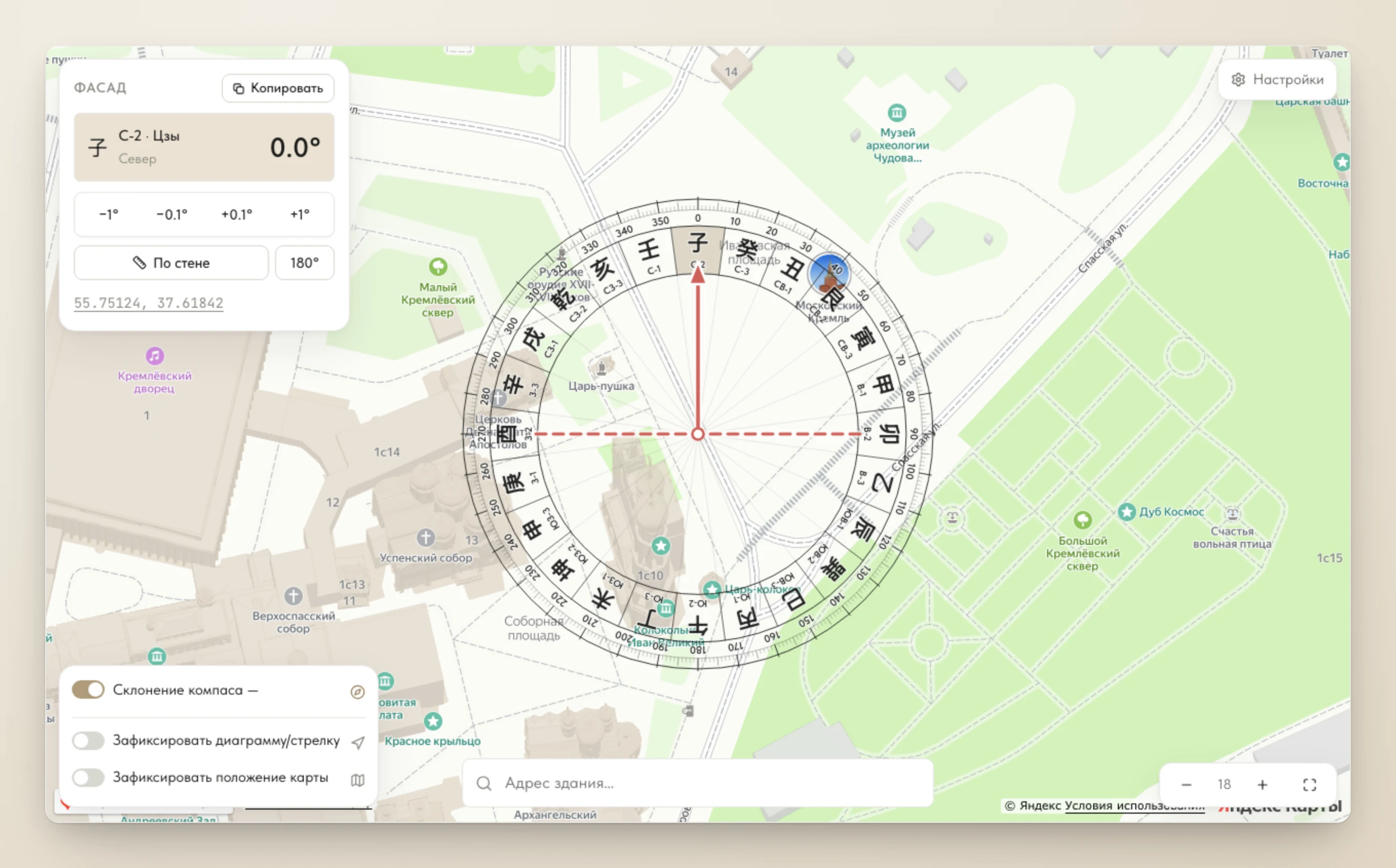This screenshot has width=1396, height=868.
Task: Increase the angle with +1° button
Action: [300, 215]
